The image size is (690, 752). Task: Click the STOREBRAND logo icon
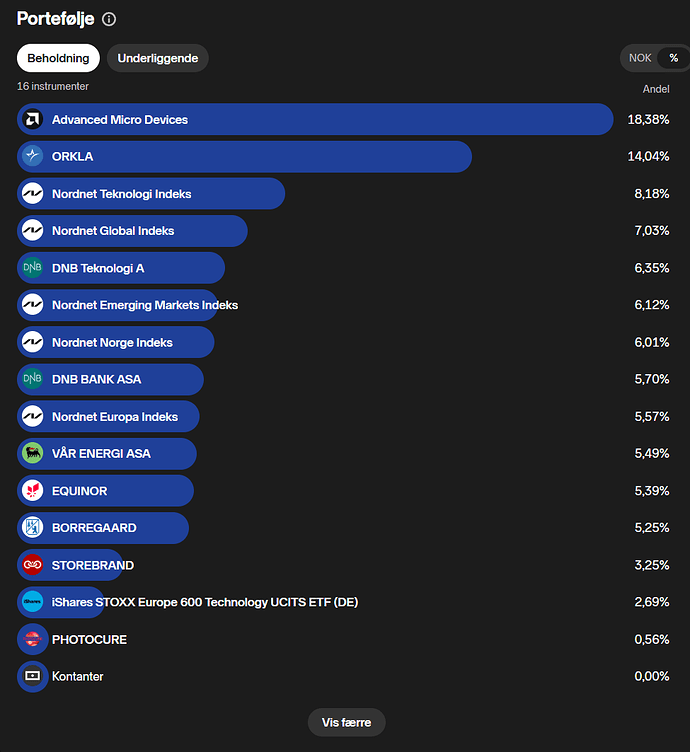(x=32, y=565)
